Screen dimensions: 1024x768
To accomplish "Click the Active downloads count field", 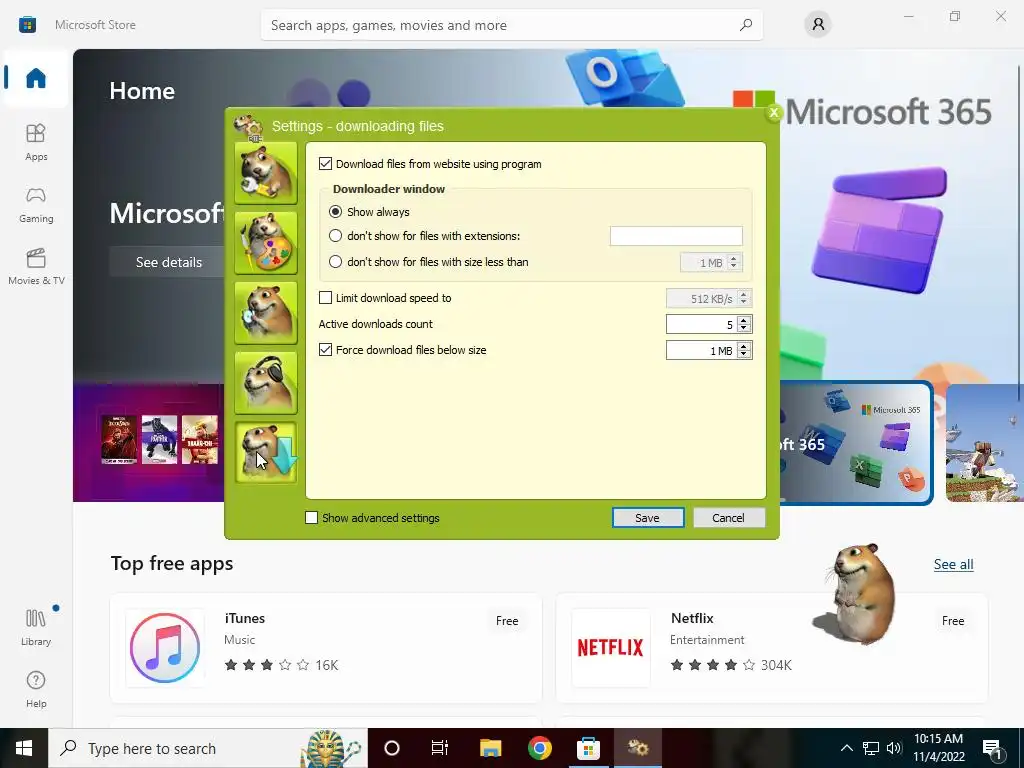I will 702,325.
